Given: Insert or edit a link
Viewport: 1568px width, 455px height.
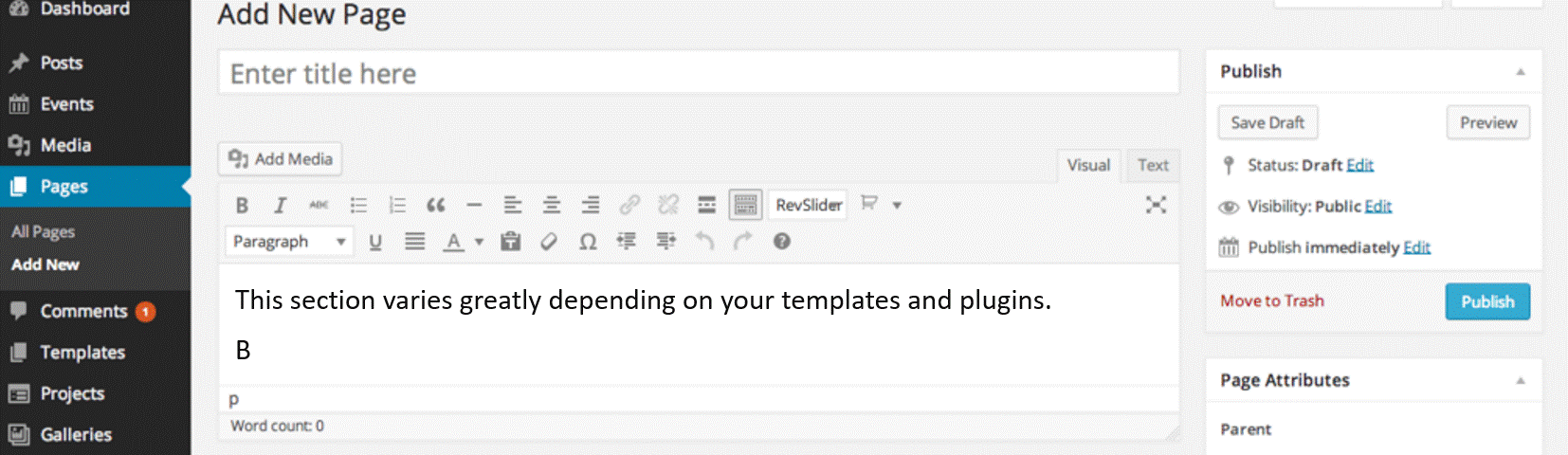Looking at the screenshot, I should click(629, 205).
